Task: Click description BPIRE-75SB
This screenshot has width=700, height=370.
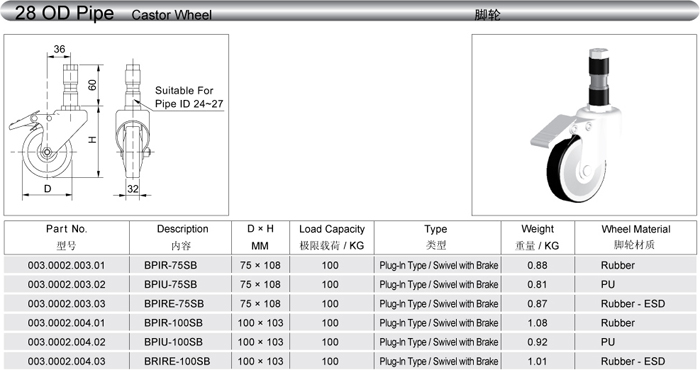Action: (174, 303)
